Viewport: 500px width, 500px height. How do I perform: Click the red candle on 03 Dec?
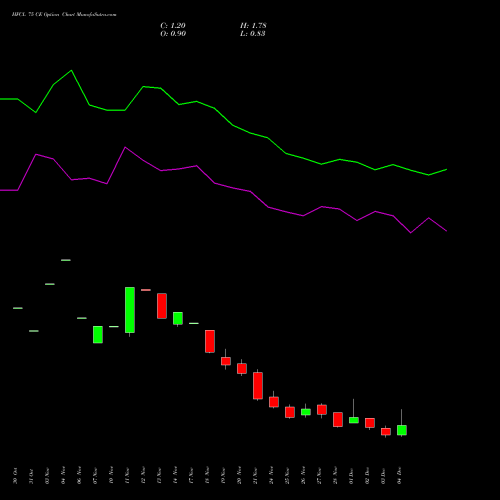[x=386, y=432]
